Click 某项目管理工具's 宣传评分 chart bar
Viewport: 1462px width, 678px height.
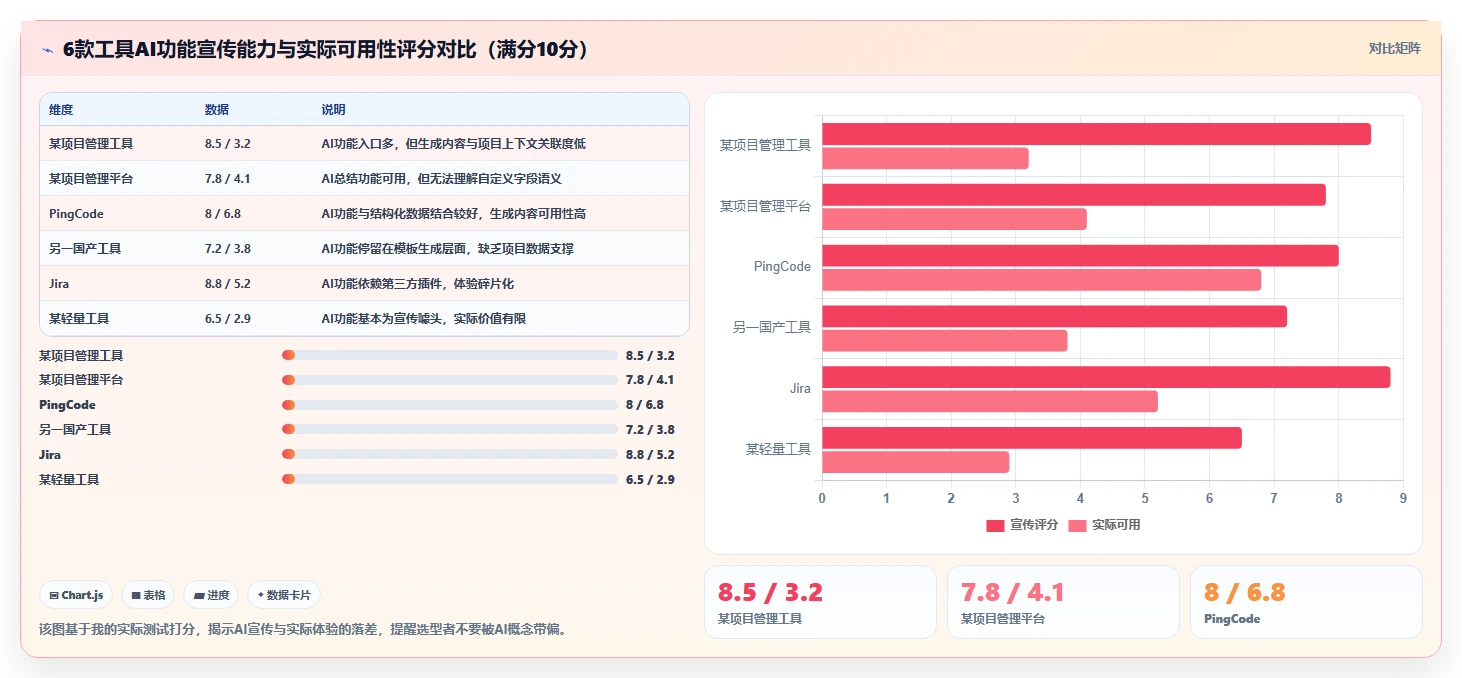click(x=1096, y=134)
